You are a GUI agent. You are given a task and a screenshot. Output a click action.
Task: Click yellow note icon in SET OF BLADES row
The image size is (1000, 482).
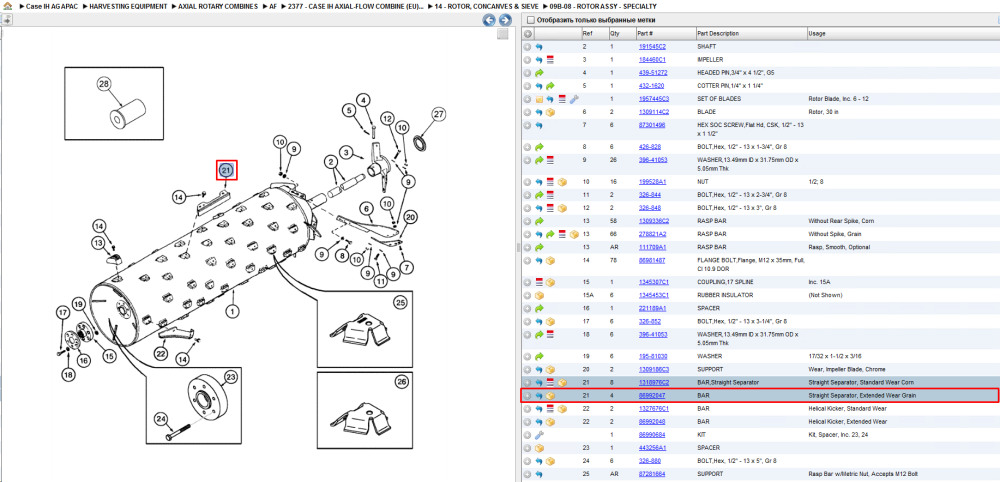click(x=539, y=99)
